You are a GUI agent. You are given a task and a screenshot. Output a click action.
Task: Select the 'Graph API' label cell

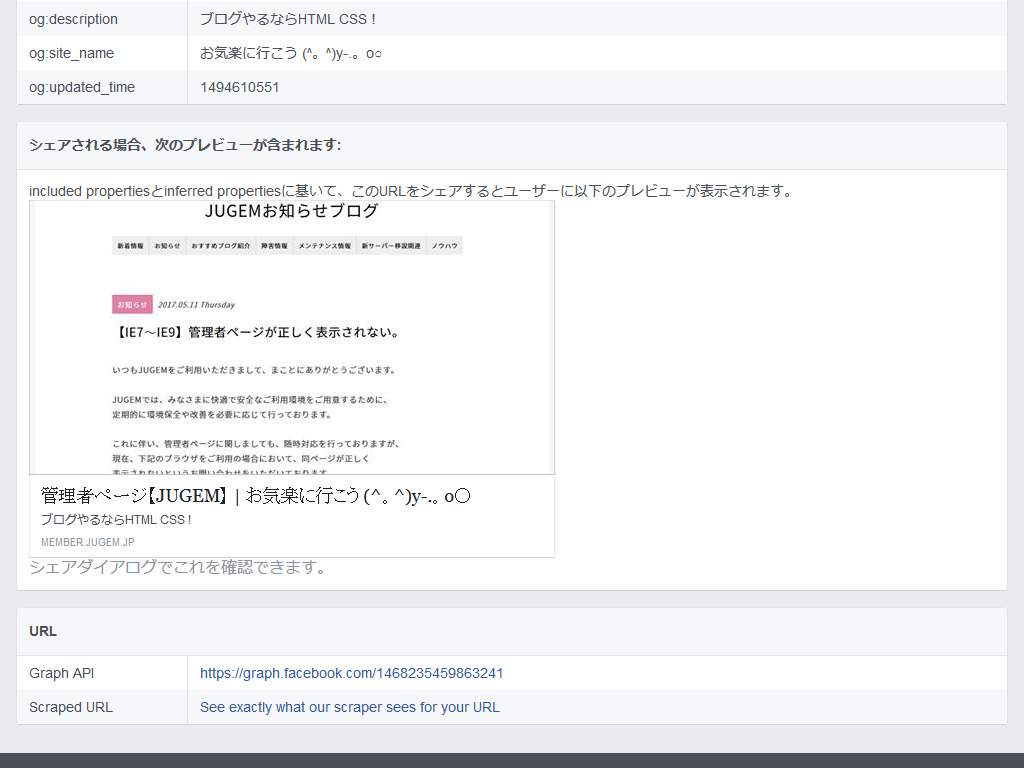[102, 673]
